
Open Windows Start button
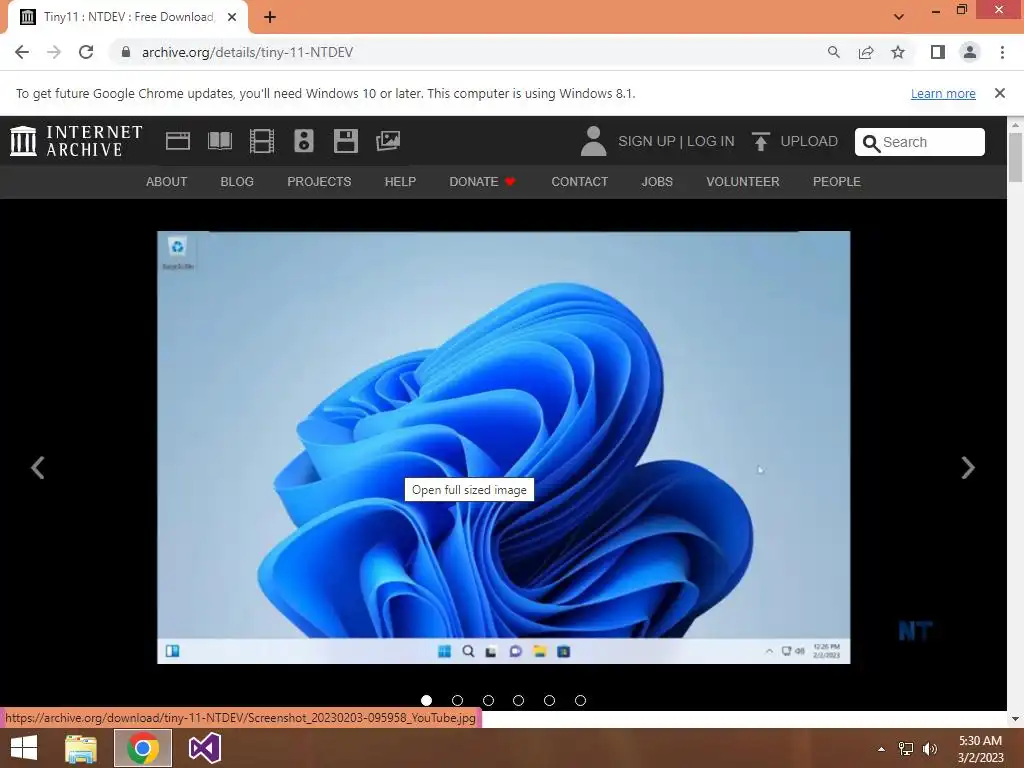[x=24, y=748]
